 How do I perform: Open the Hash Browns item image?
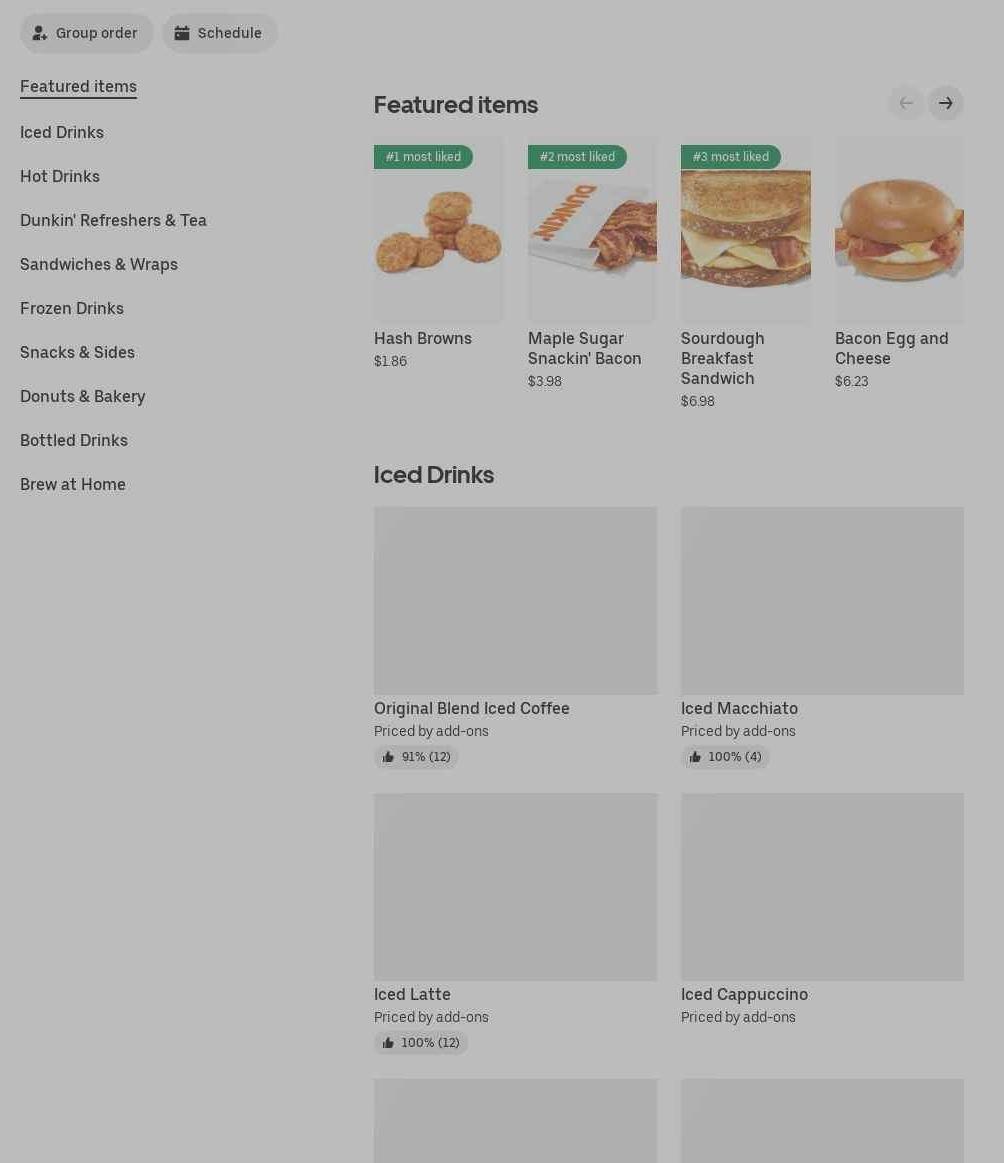[x=438, y=229]
